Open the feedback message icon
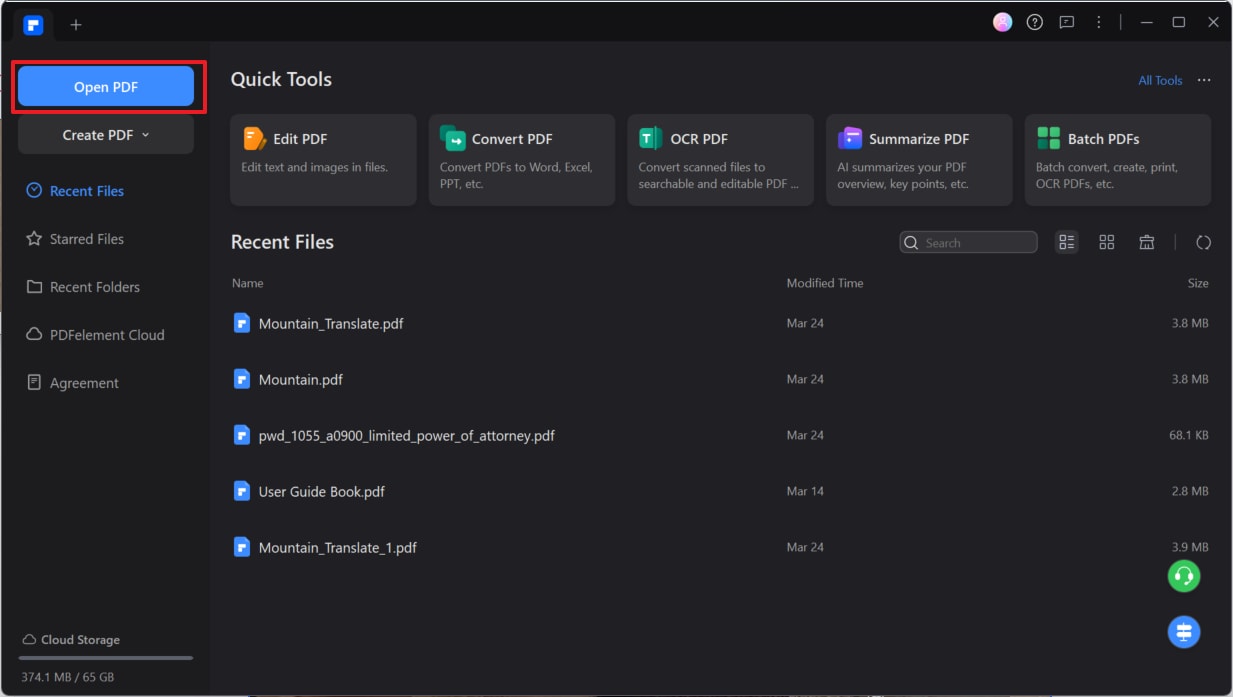 [1067, 22]
